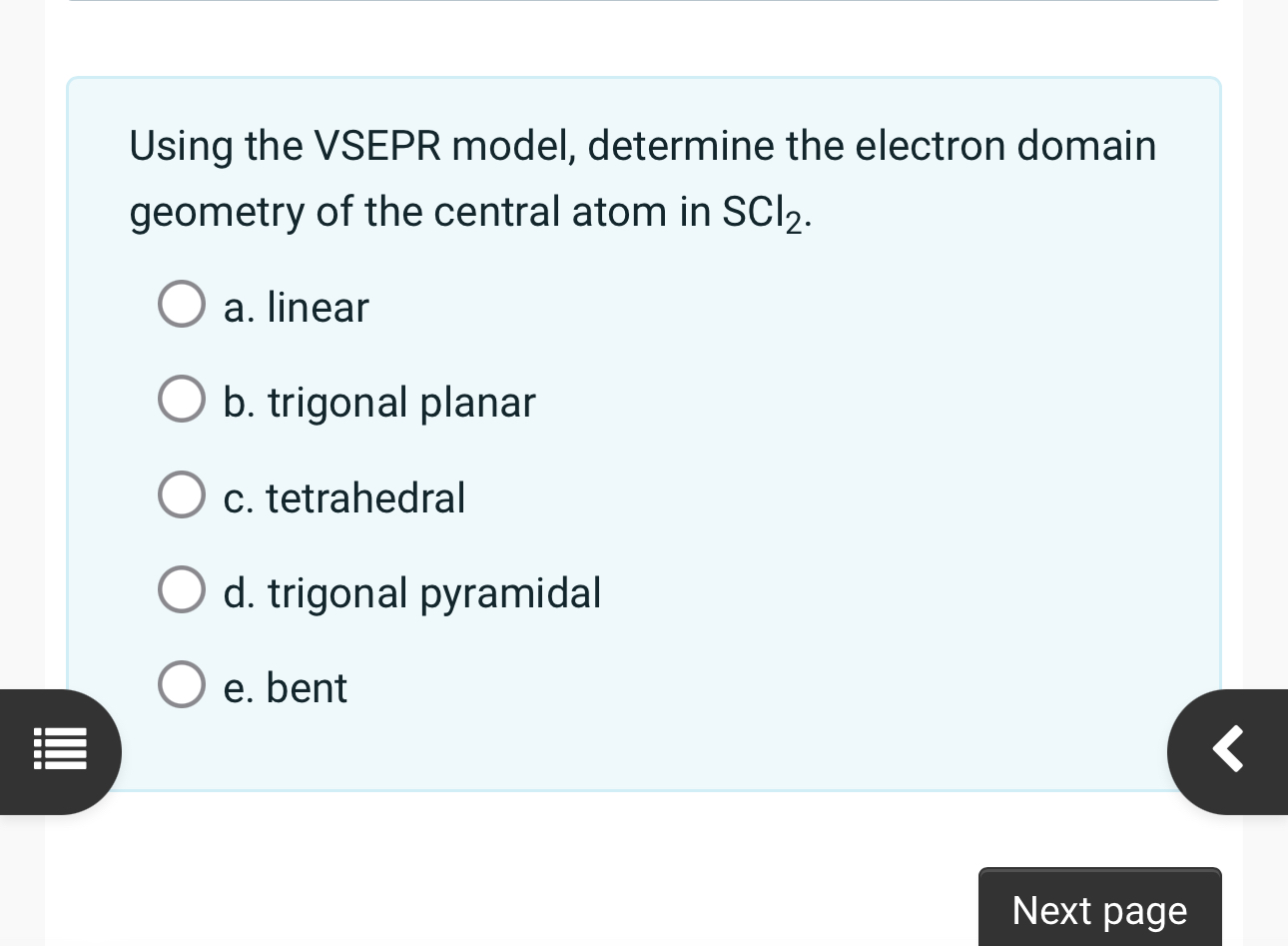Expand the collapsed sidebar using the list icon
Screen dimensions: 1288x946
click(60, 750)
